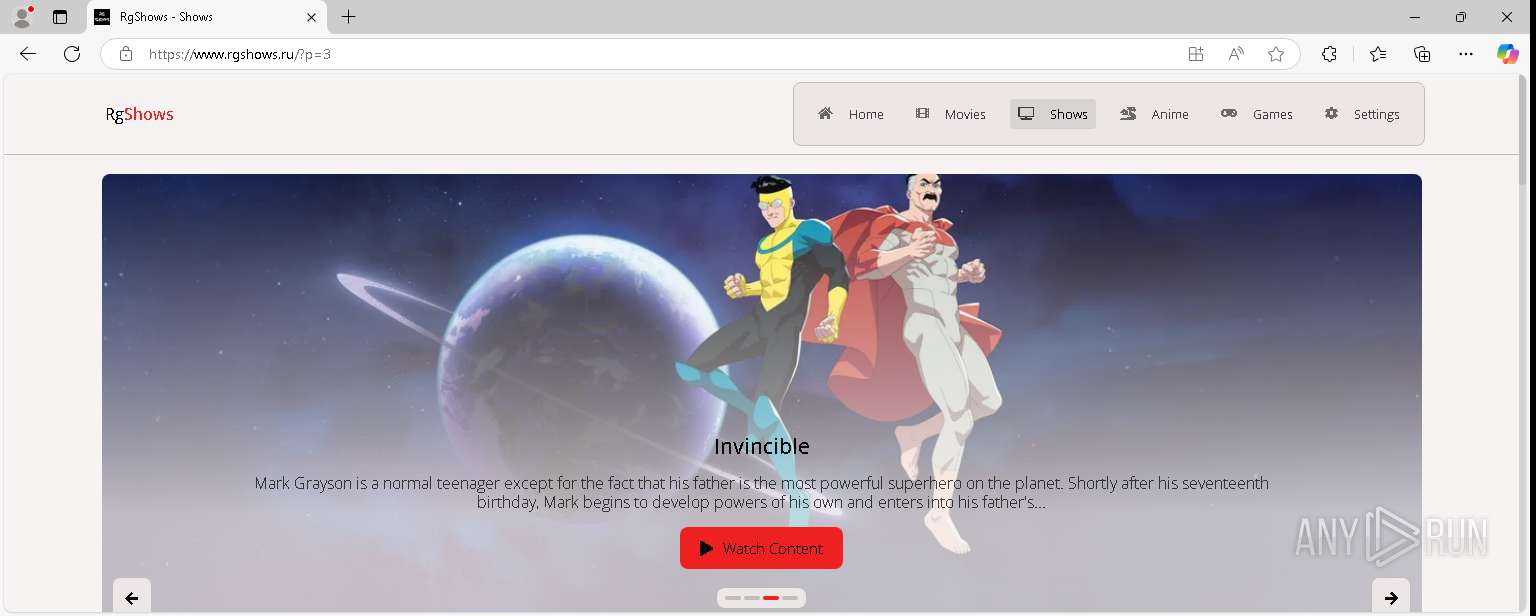The width and height of the screenshot is (1536, 616).
Task: Close the RgShows - Shows tab
Action: click(311, 17)
